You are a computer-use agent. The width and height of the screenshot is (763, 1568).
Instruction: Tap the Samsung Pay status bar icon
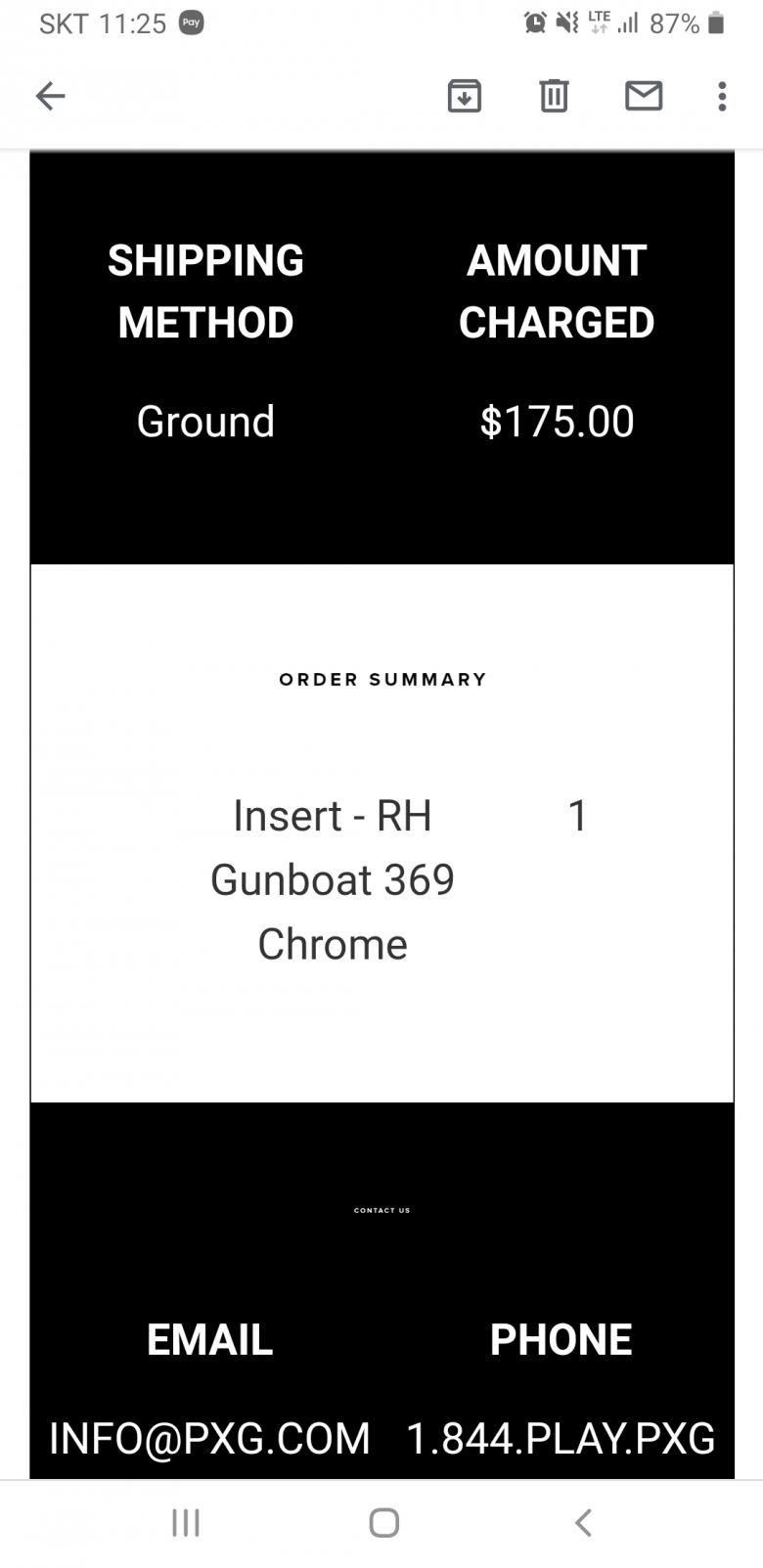pos(192,22)
